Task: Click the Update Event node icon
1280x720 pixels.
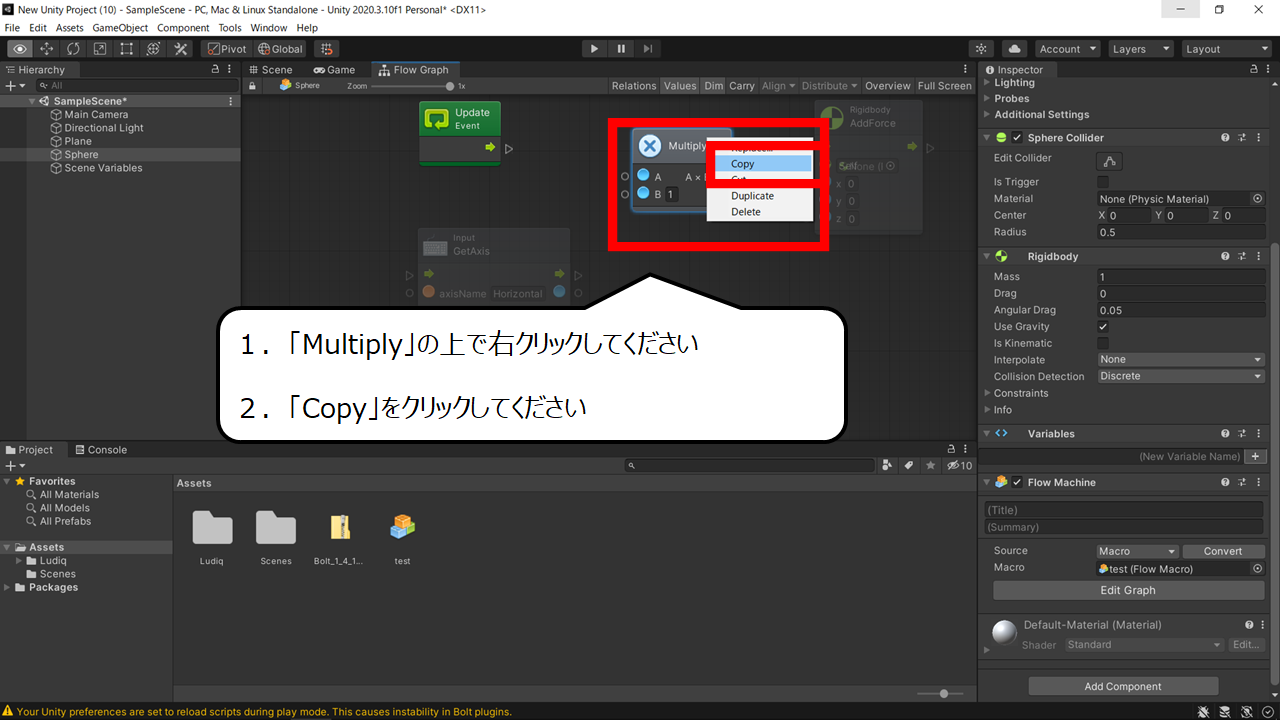Action: (437, 119)
